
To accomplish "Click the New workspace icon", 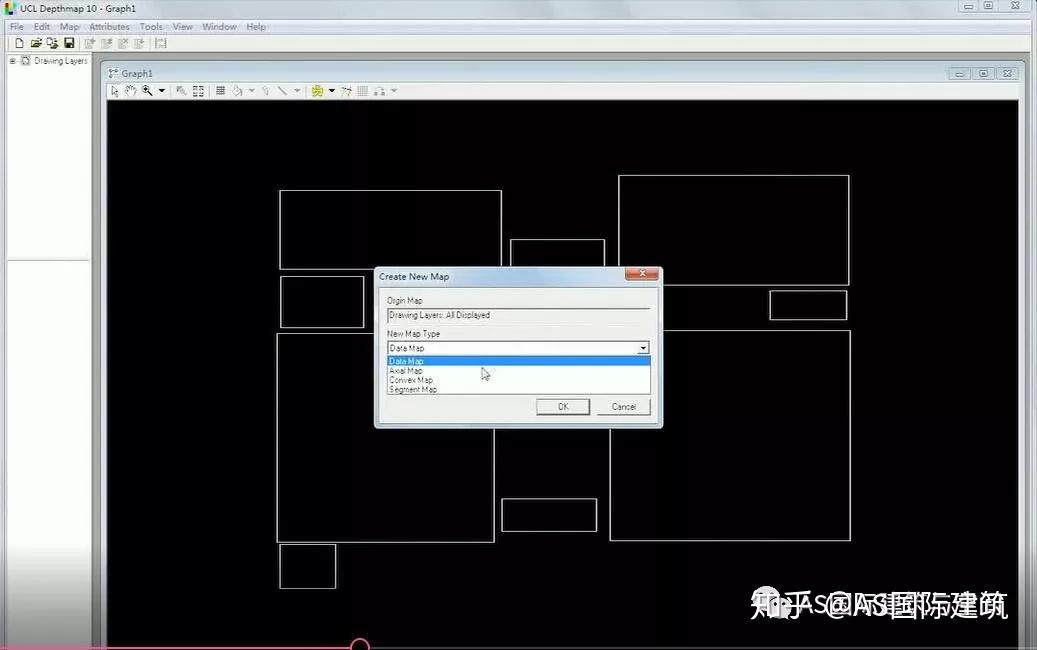I will pyautogui.click(x=18, y=43).
